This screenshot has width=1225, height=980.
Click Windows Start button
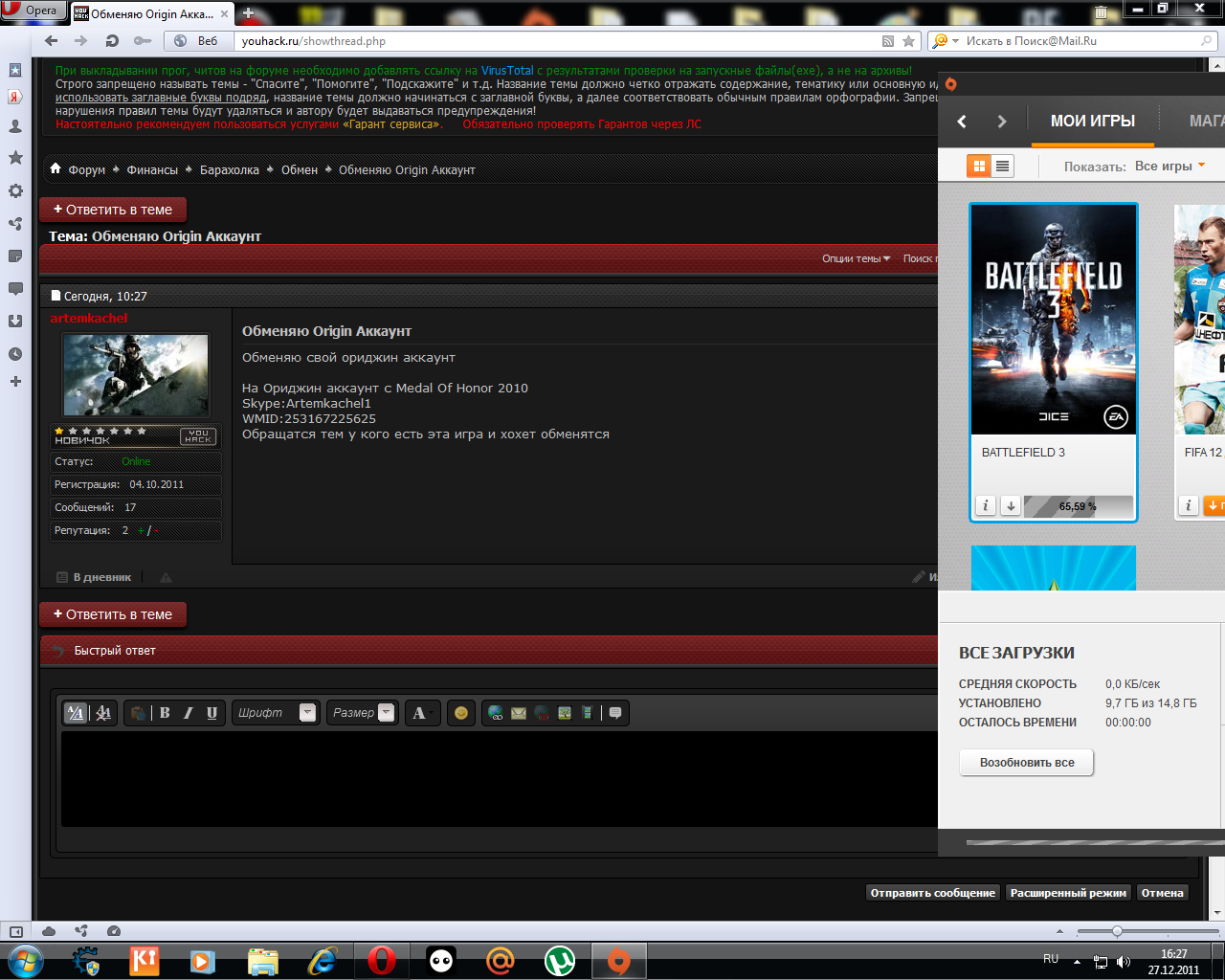click(x=25, y=960)
